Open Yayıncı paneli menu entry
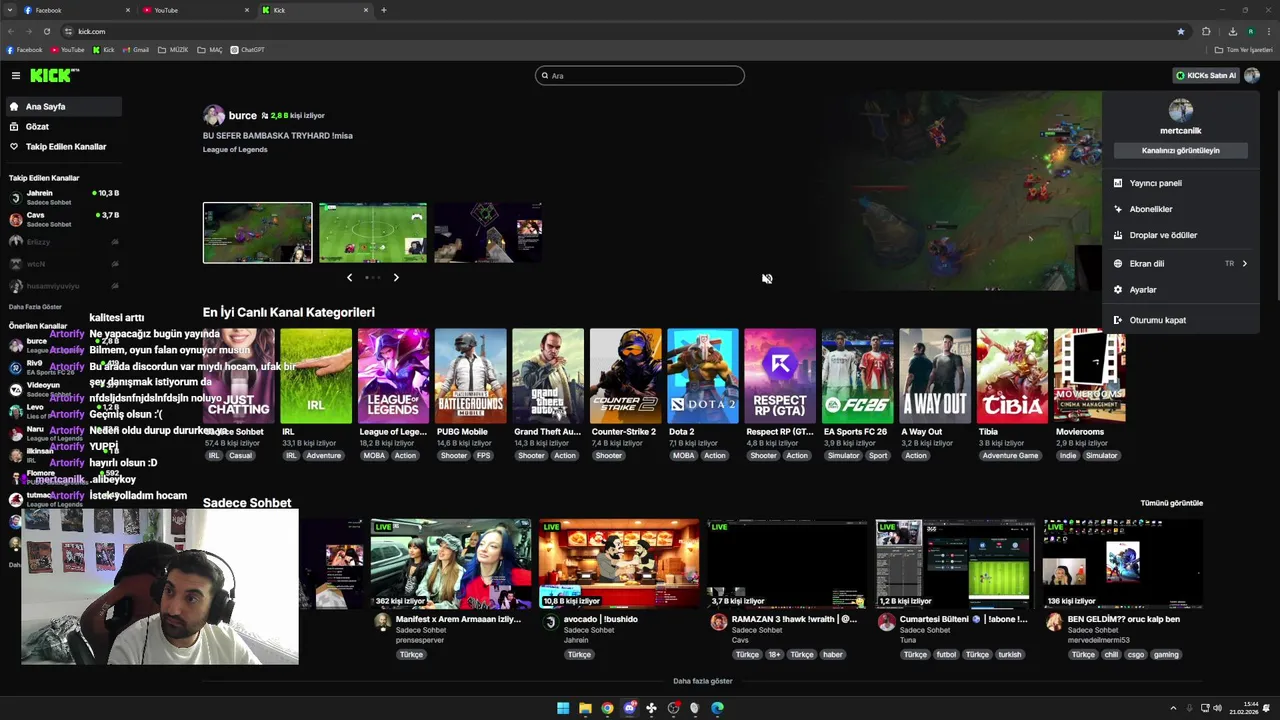1280x720 pixels. 1181,183
